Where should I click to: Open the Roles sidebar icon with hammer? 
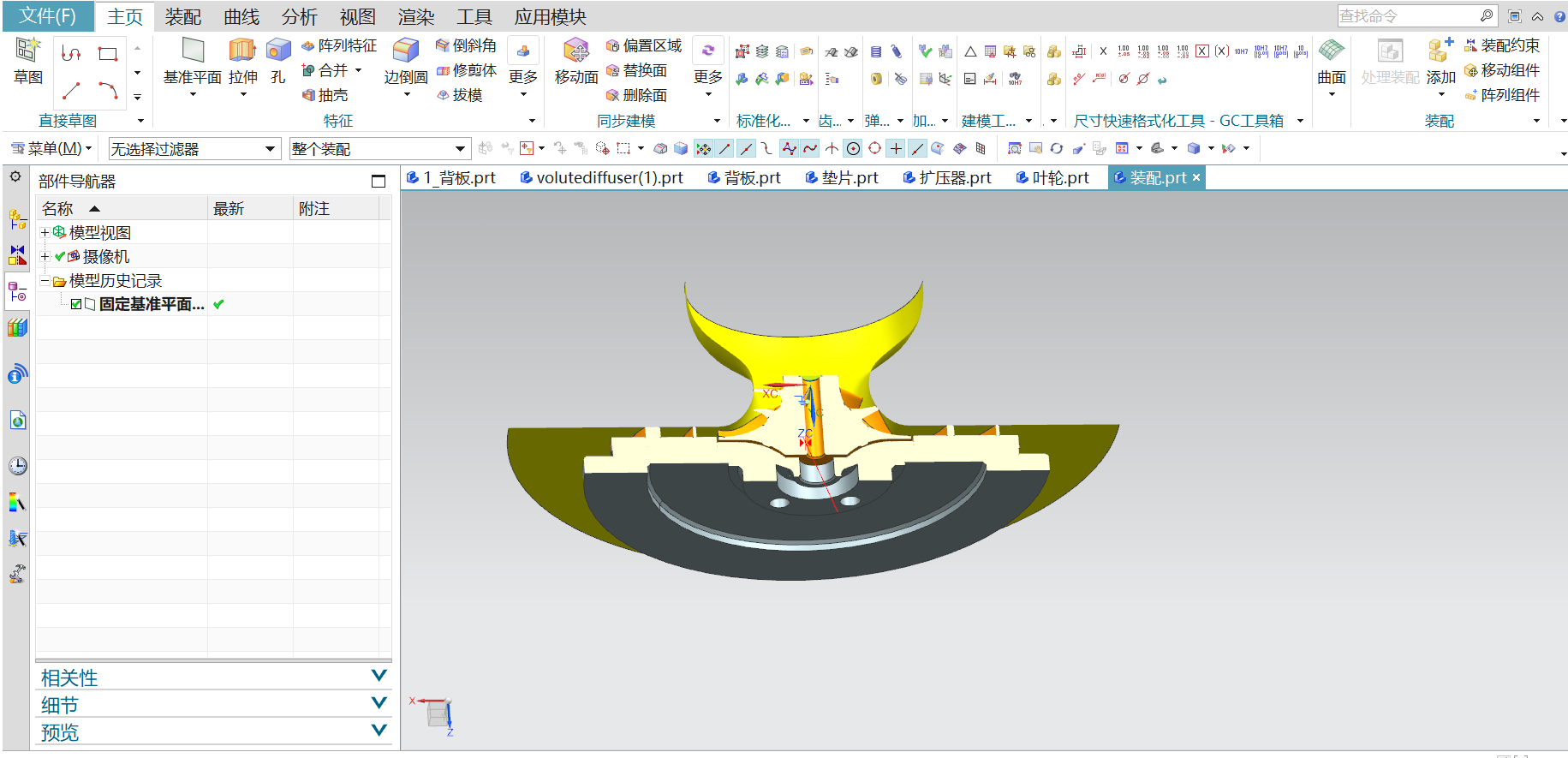(x=17, y=574)
